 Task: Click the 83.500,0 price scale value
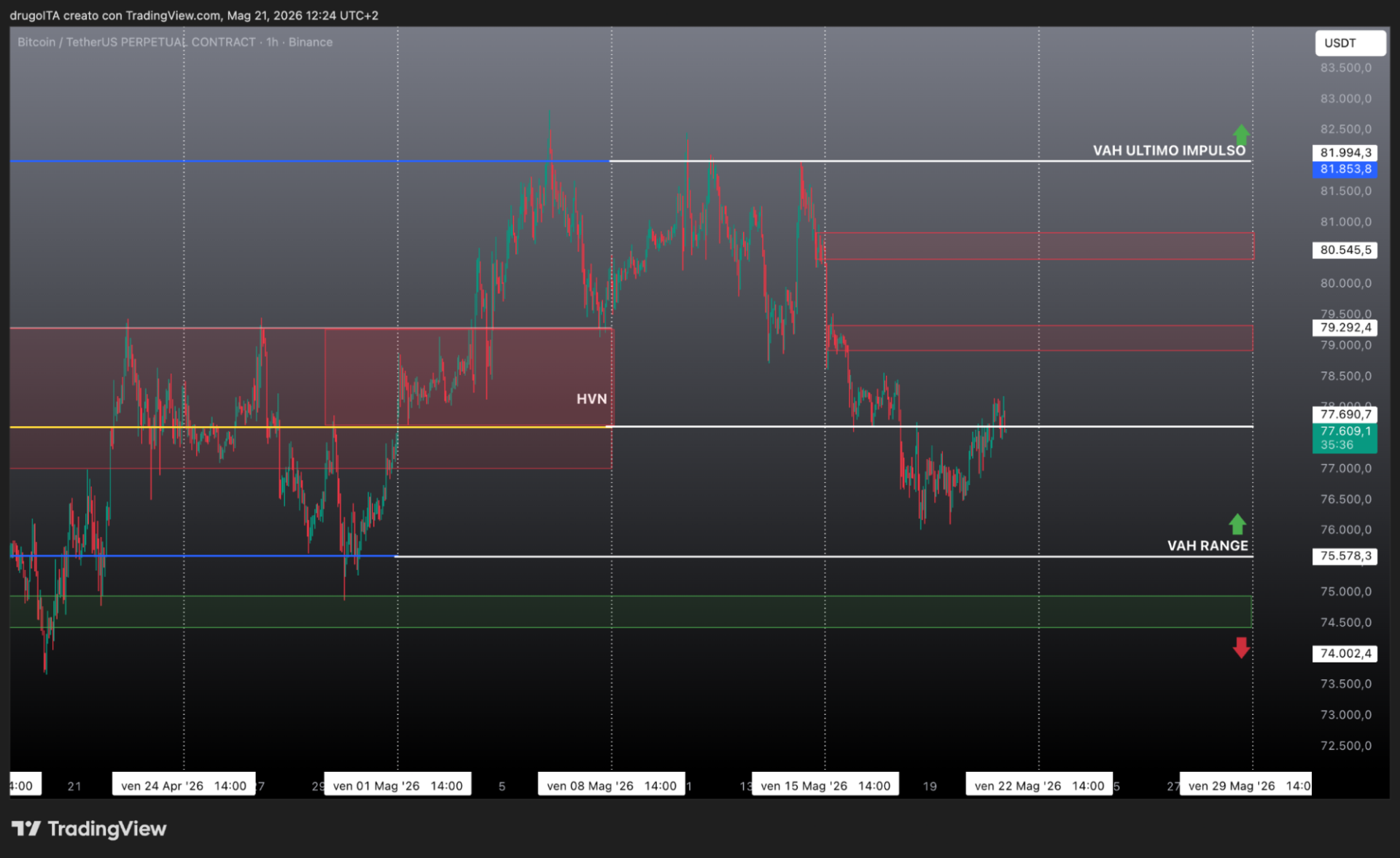[x=1345, y=68]
